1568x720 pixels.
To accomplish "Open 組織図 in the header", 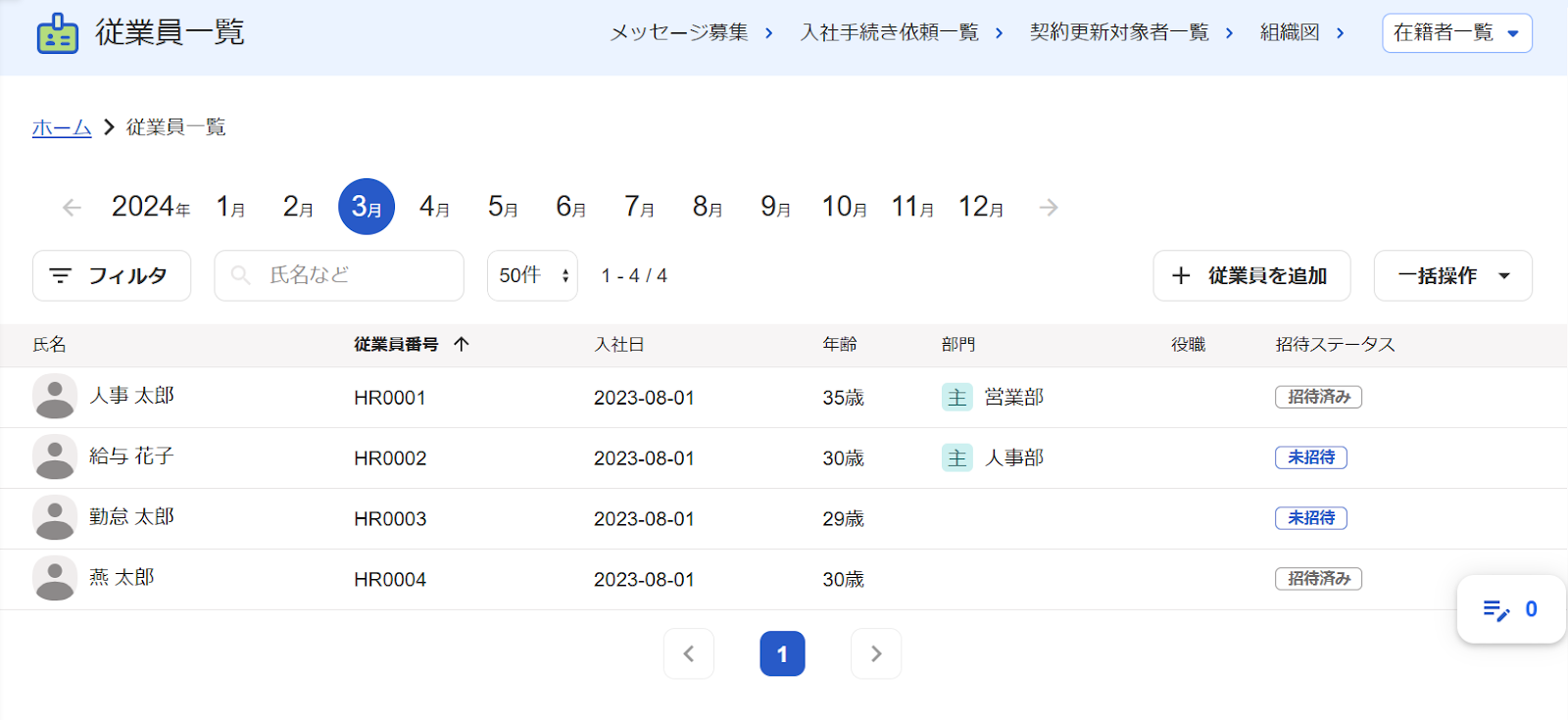I will tap(1302, 32).
